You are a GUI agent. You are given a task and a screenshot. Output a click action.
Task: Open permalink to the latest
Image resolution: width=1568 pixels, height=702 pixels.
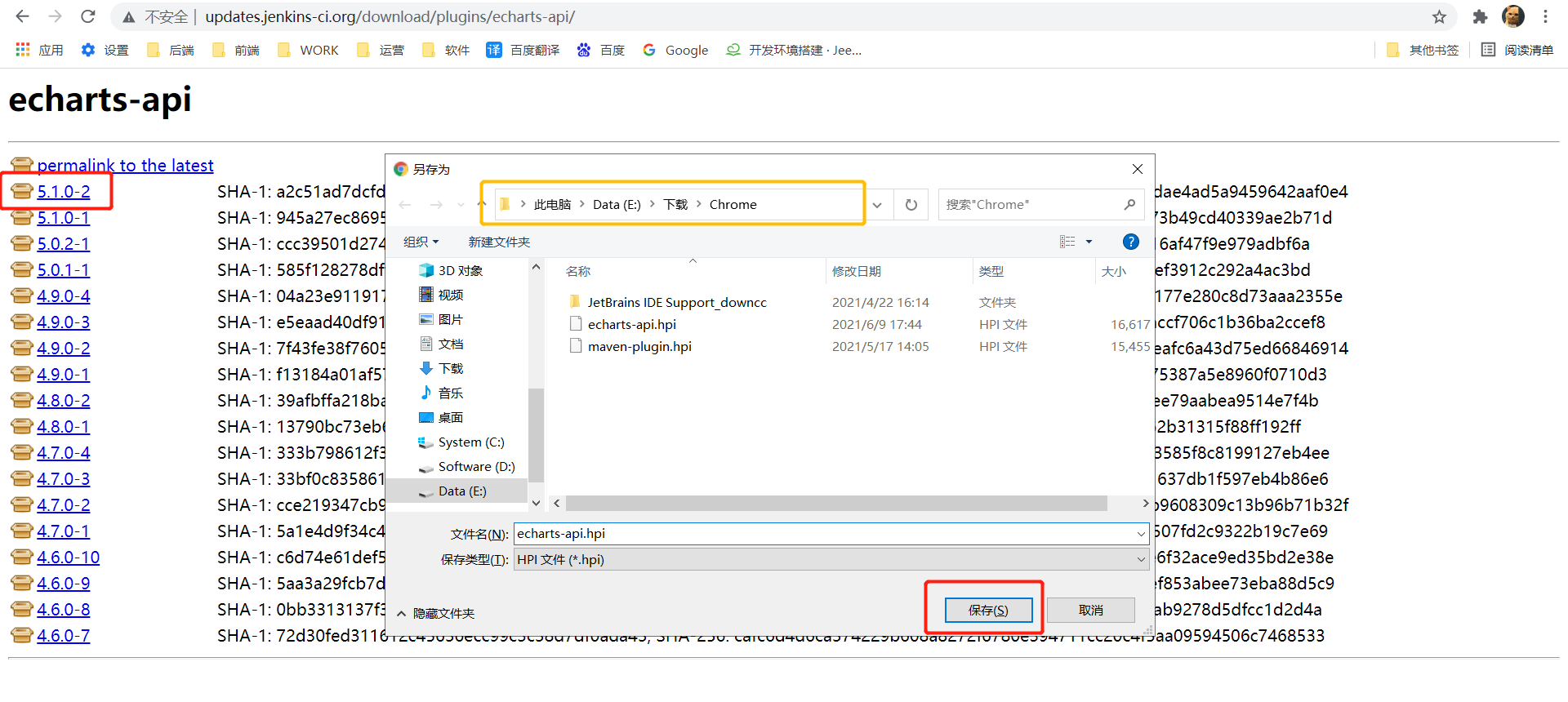(x=125, y=165)
